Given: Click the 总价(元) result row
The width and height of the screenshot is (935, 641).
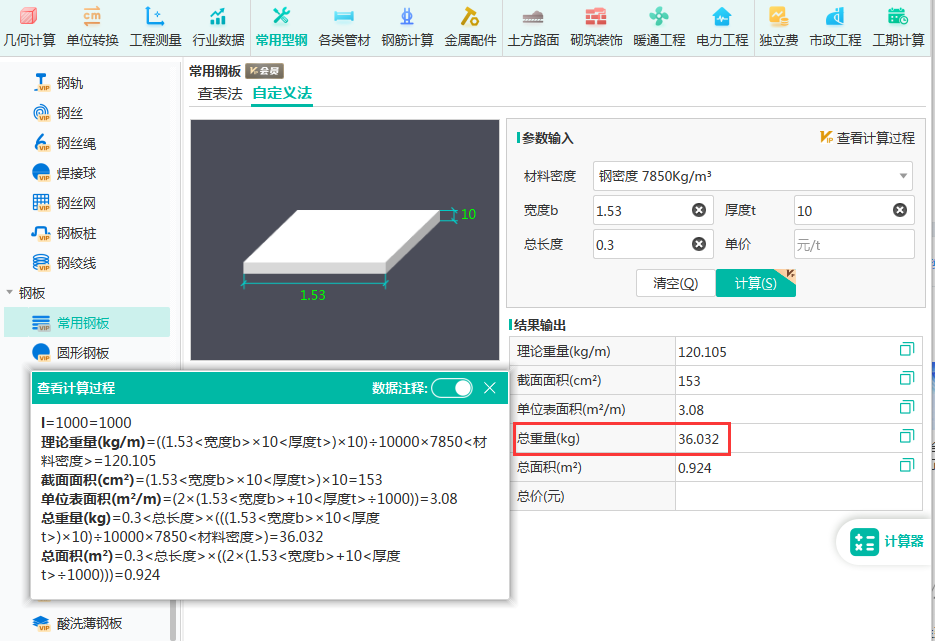Looking at the screenshot, I should pyautogui.click(x=716, y=496).
